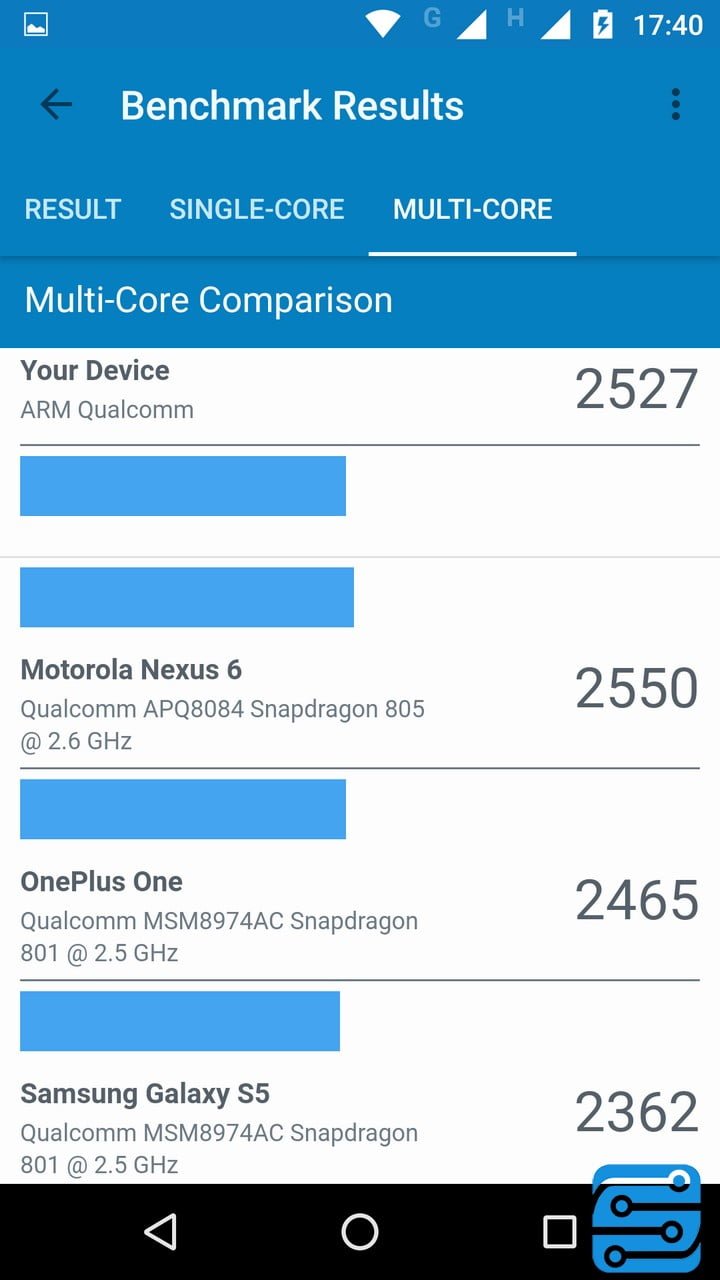The image size is (720, 1280).
Task: Open the three-dot overflow menu
Action: pyautogui.click(x=676, y=105)
